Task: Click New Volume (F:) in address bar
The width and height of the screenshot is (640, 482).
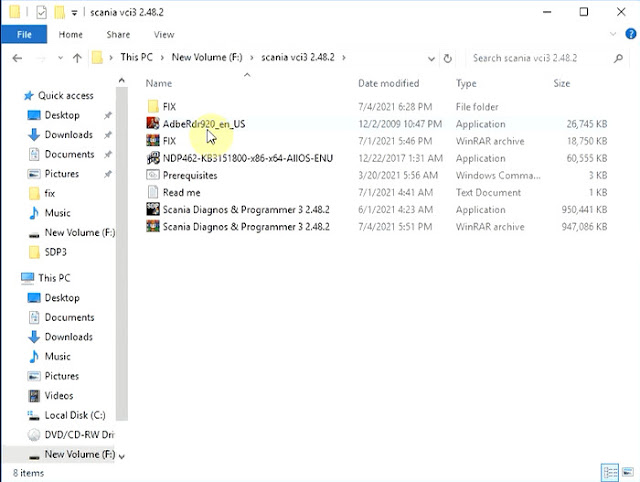Action: [207, 57]
